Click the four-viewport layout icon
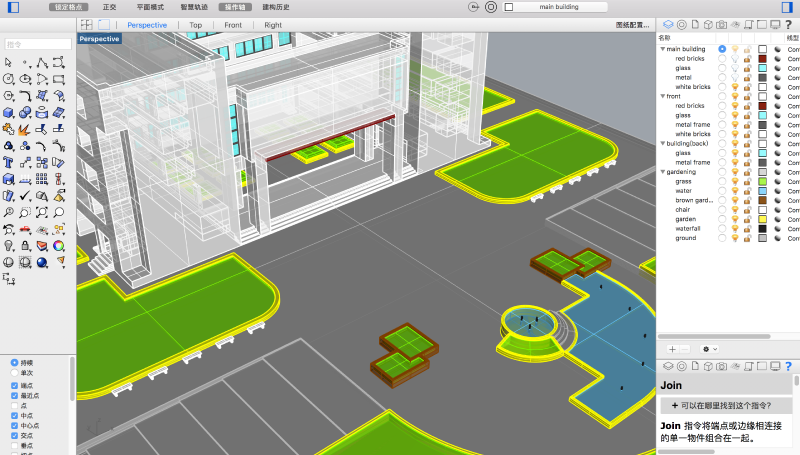Image resolution: width=800 pixels, height=455 pixels. coord(87,24)
